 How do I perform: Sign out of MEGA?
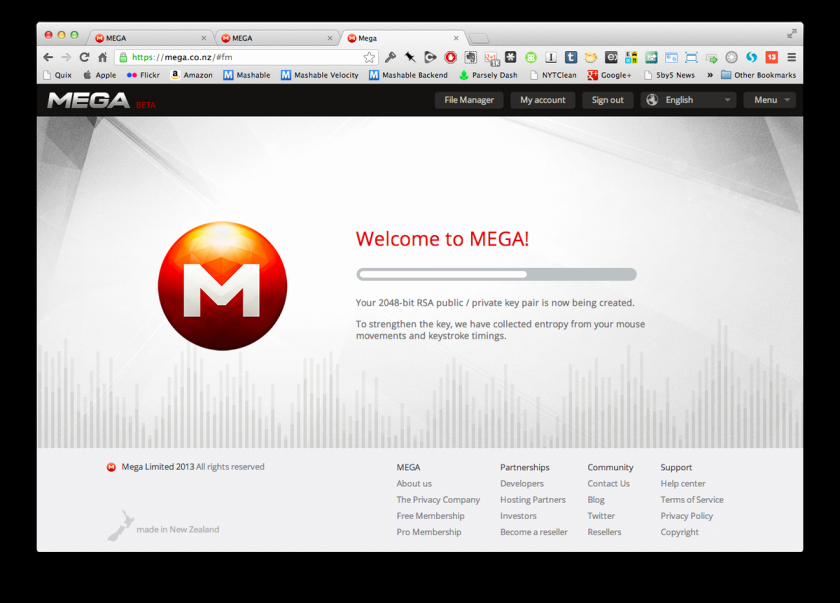coord(608,100)
